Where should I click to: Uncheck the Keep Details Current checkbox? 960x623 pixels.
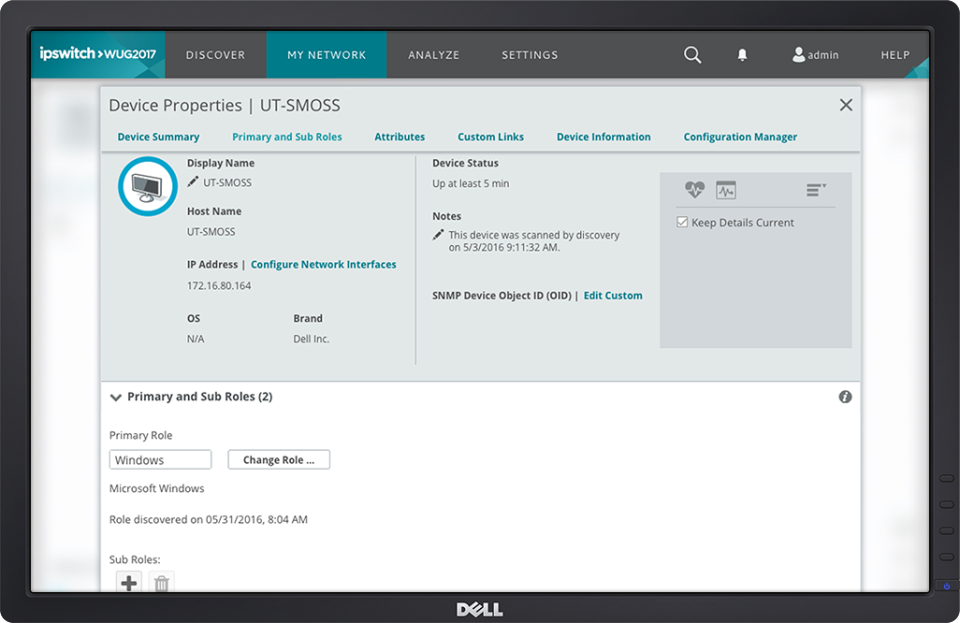point(682,222)
